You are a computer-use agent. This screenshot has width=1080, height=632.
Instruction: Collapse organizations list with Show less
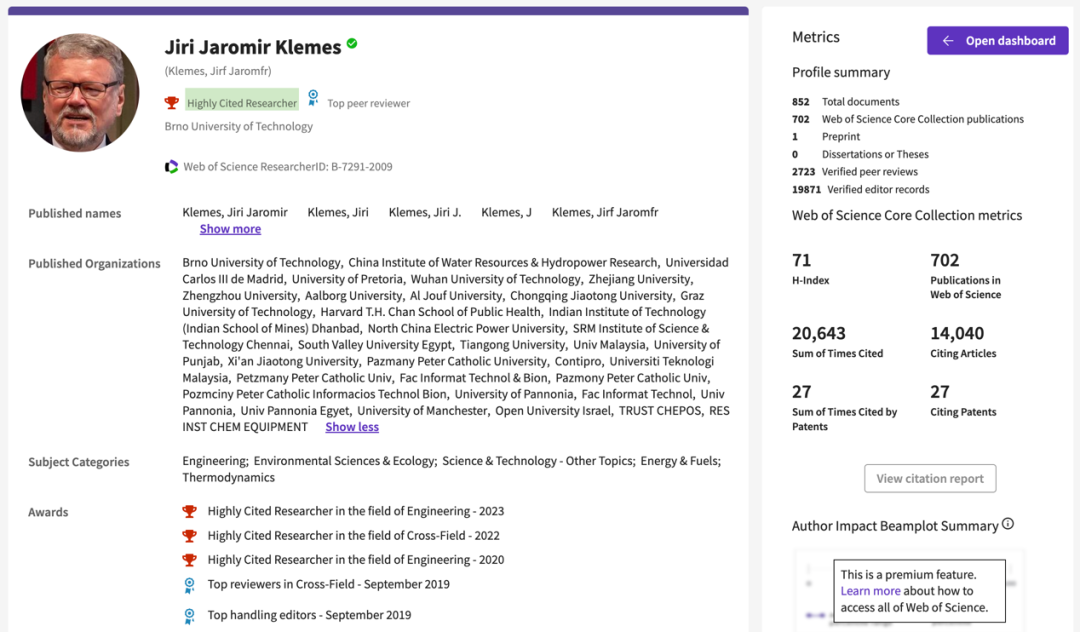pos(352,427)
